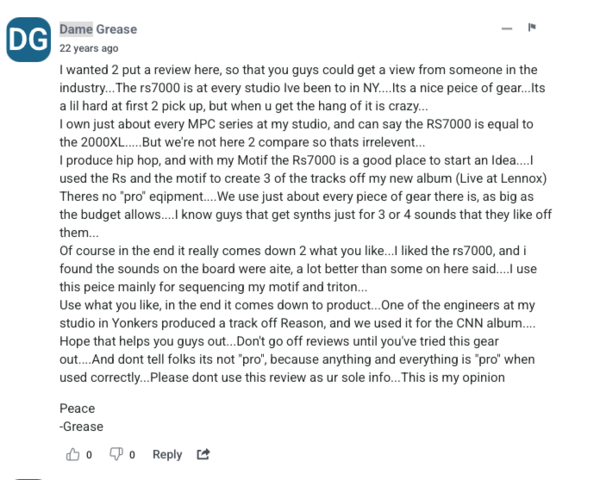The width and height of the screenshot is (600, 480).
Task: Click the line starting 'Of course in the end'
Action: point(293,251)
